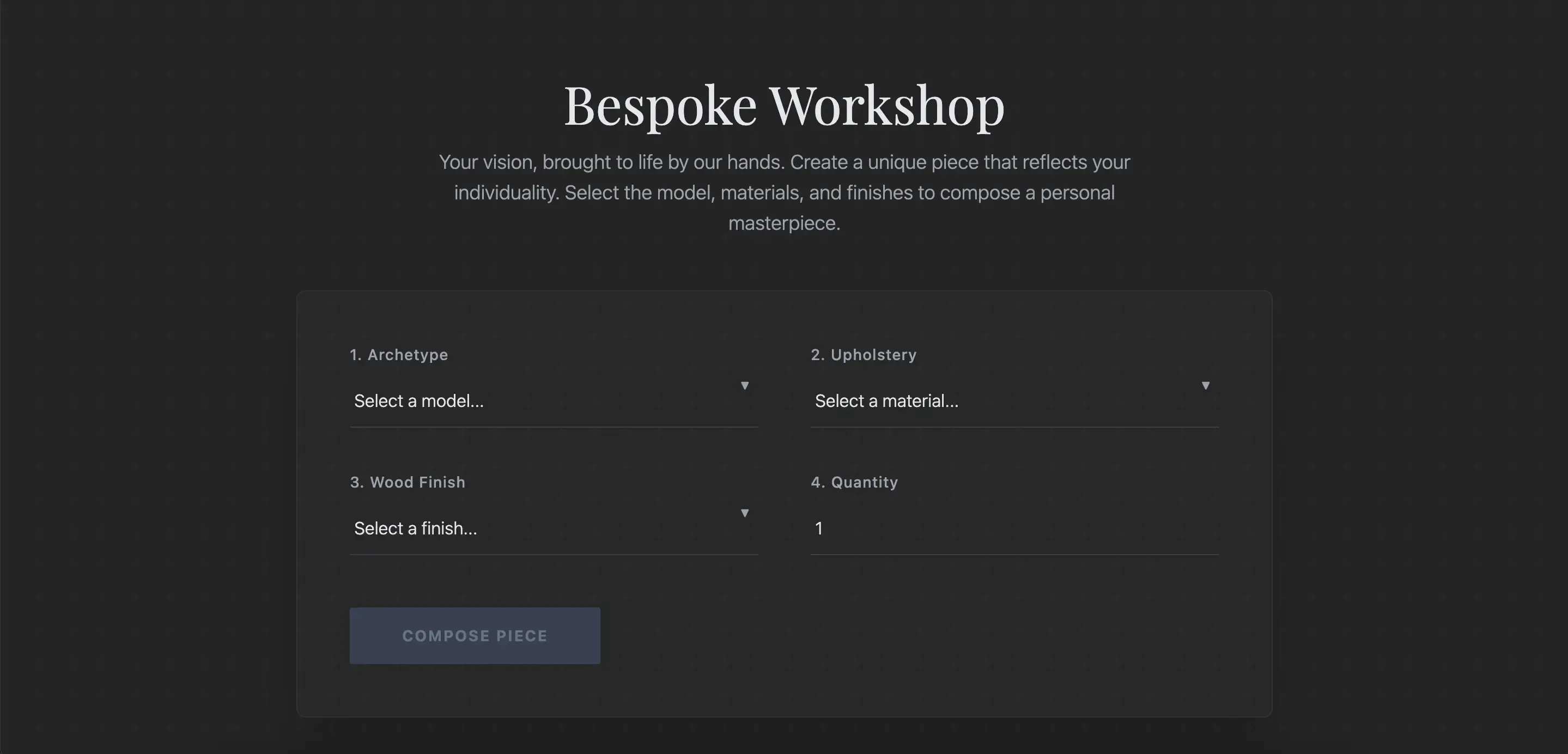The width and height of the screenshot is (1568, 754).
Task: Click the '3. Wood Finish' field label
Action: pos(407,482)
